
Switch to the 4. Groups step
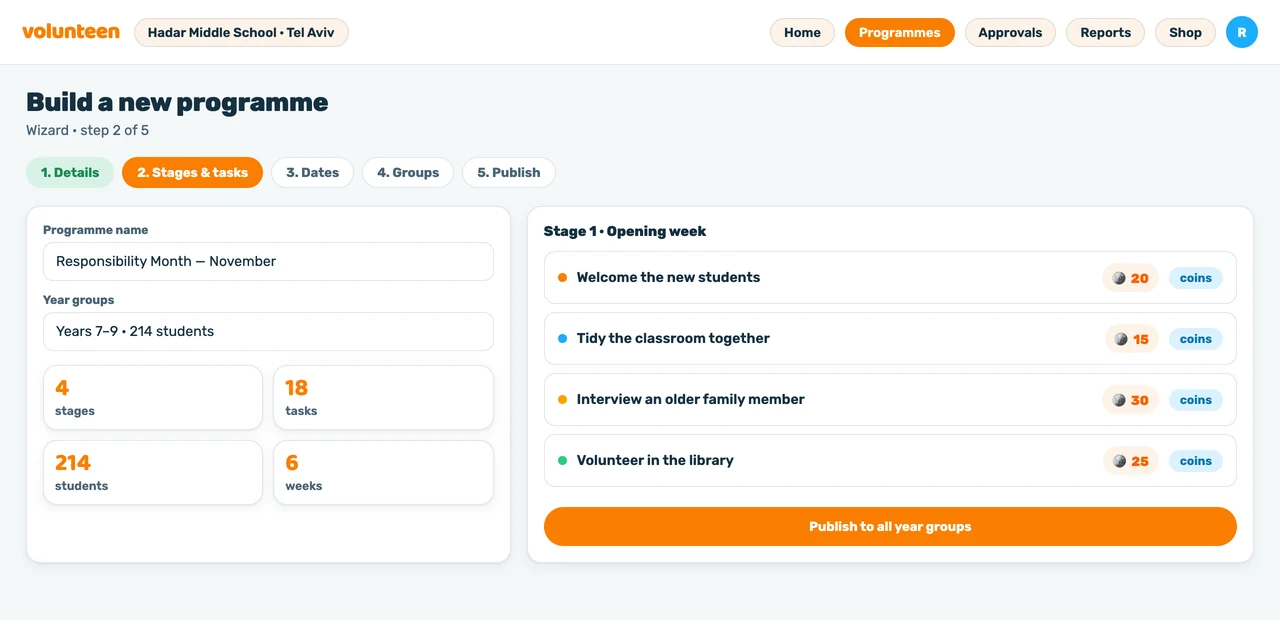coord(408,172)
